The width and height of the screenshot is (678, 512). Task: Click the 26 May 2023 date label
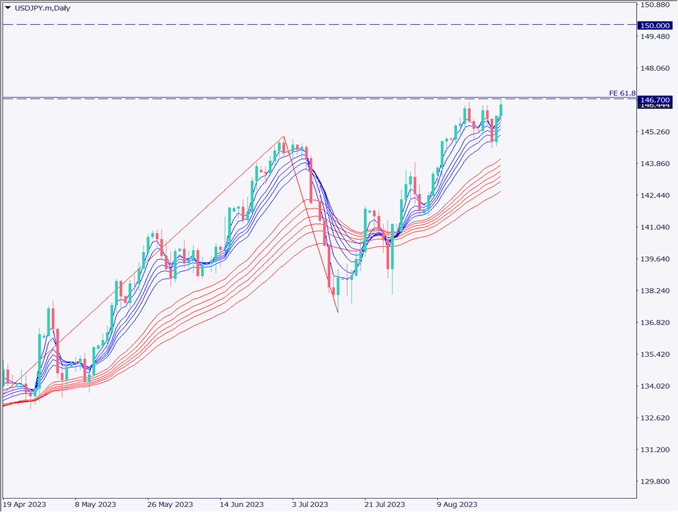click(170, 504)
